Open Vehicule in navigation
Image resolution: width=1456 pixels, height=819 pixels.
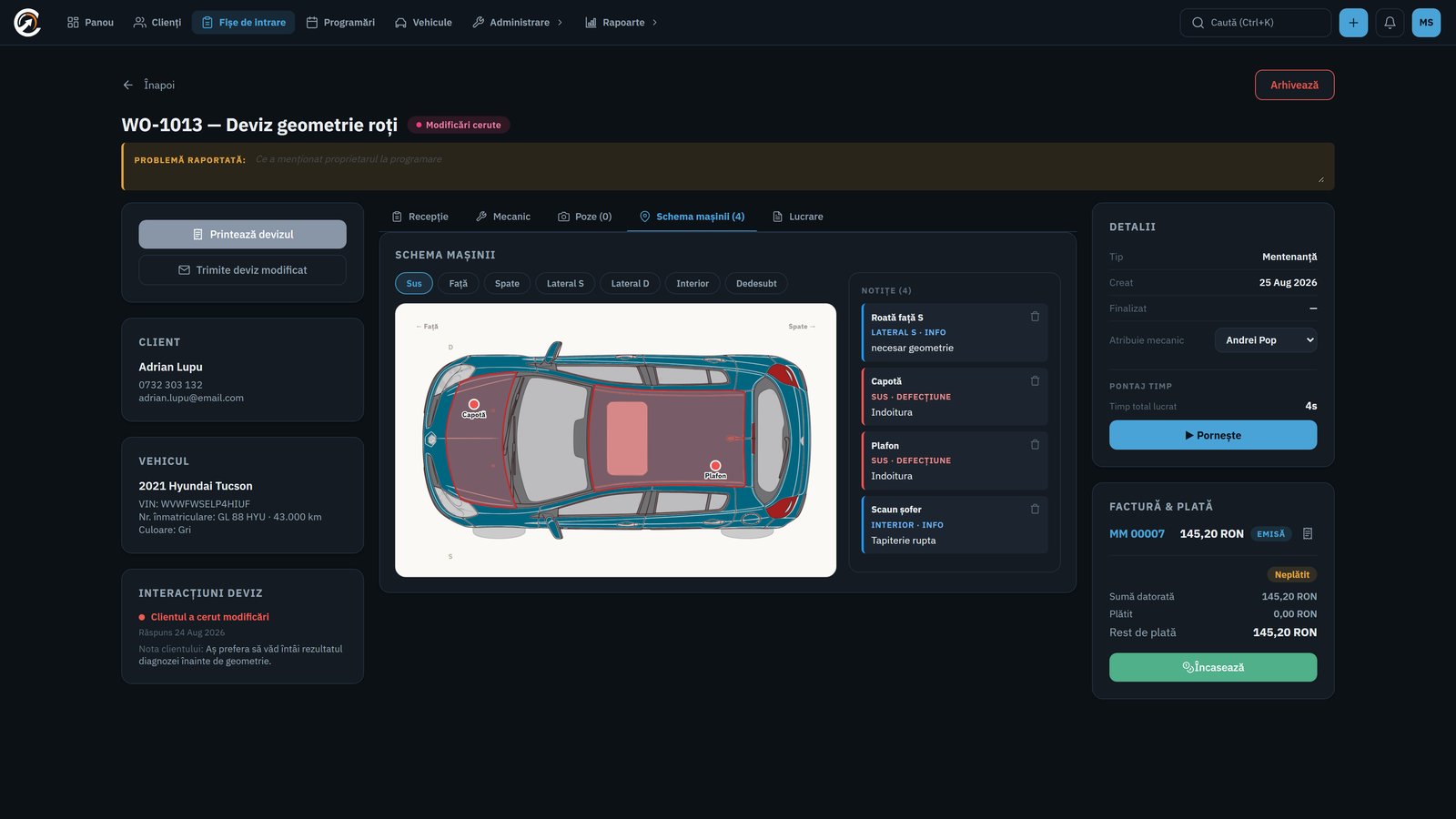coord(423,23)
